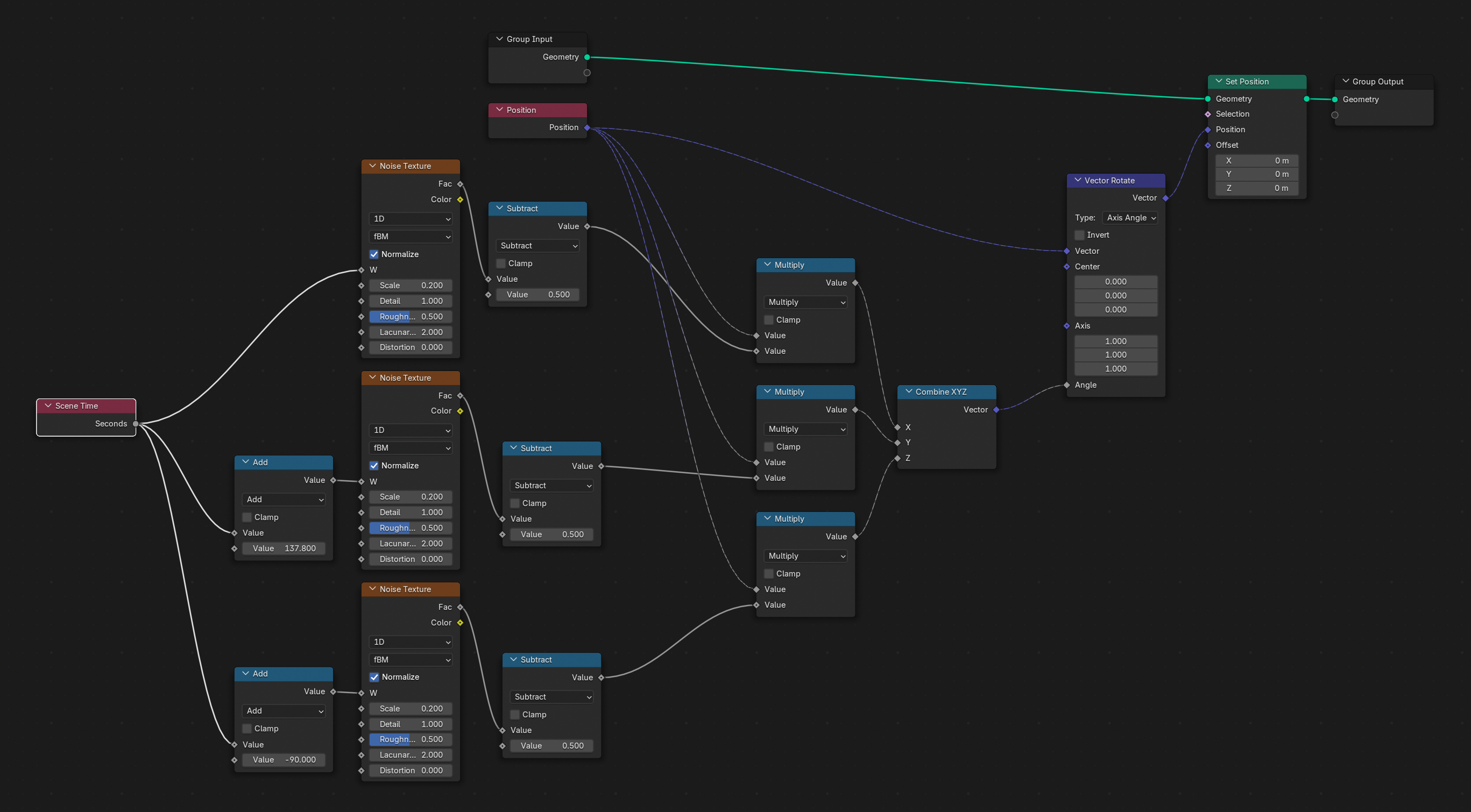Viewport: 1471px width, 812px height.
Task: Open Axis Angle type dropdown
Action: (1129, 218)
